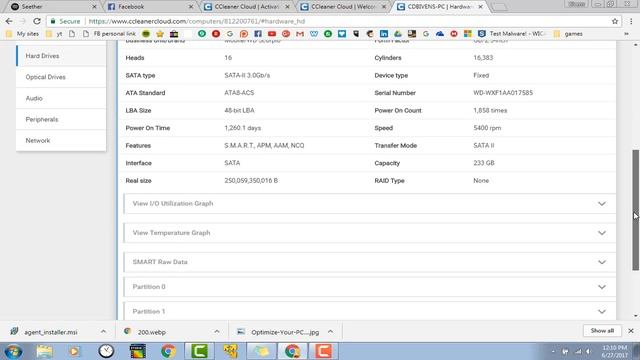Expand the Partition 1 section
The image size is (640, 360).
(369, 311)
